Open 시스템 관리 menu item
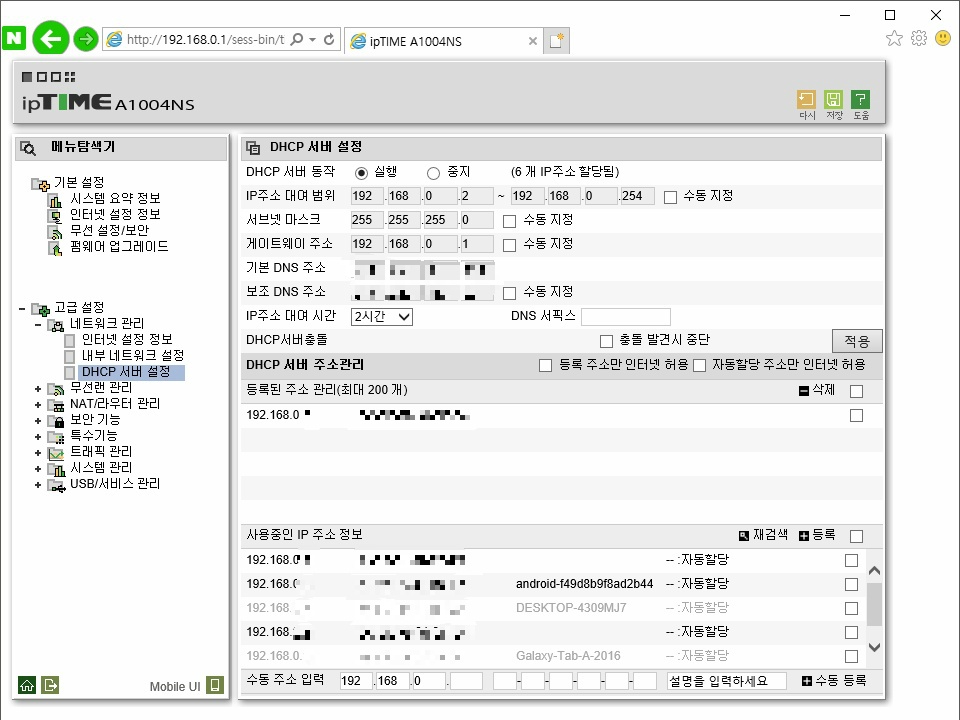Image resolution: width=960 pixels, height=720 pixels. tap(101, 468)
